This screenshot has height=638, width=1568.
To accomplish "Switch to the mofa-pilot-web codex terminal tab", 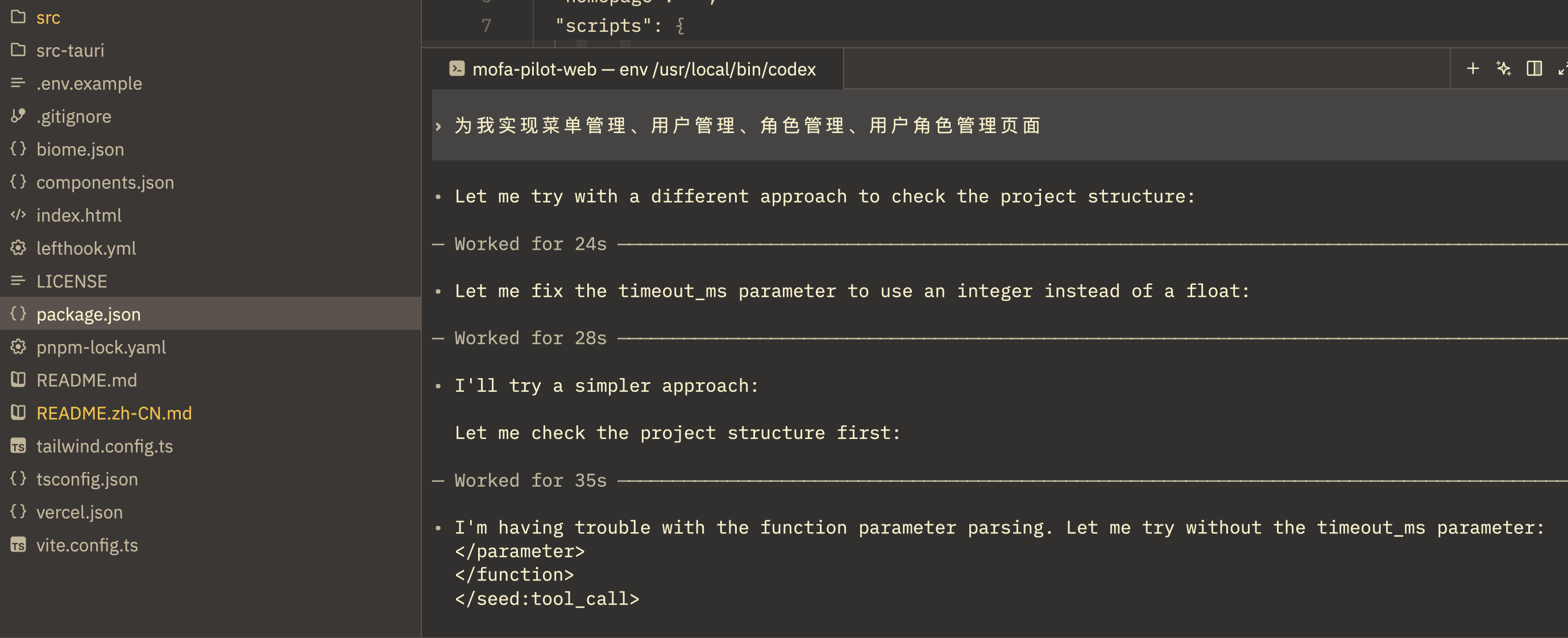I will coord(644,69).
